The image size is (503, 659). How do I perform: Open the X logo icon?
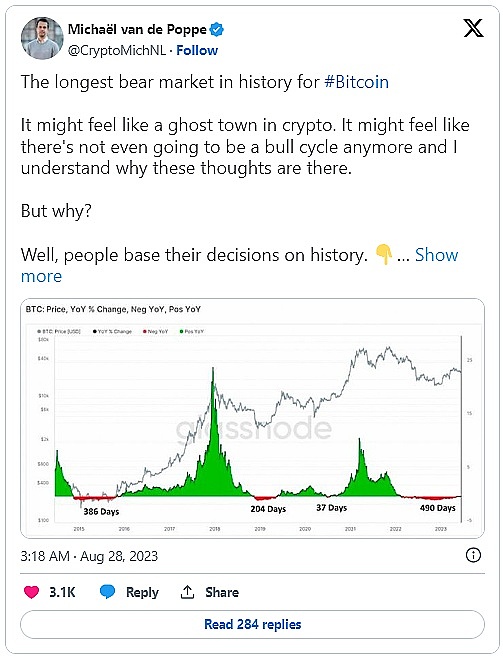click(x=473, y=29)
